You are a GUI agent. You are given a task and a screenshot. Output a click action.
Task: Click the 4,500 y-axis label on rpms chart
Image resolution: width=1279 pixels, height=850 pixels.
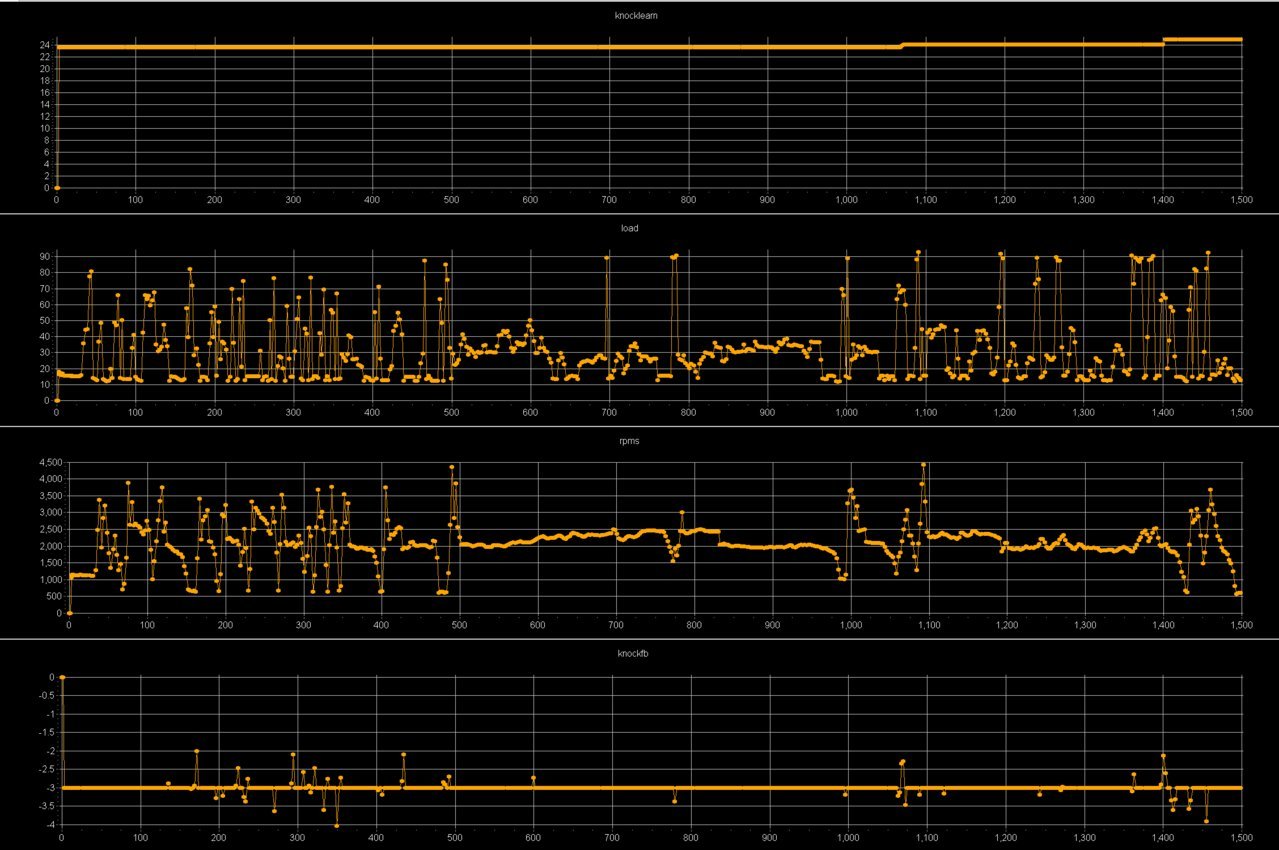[50, 462]
